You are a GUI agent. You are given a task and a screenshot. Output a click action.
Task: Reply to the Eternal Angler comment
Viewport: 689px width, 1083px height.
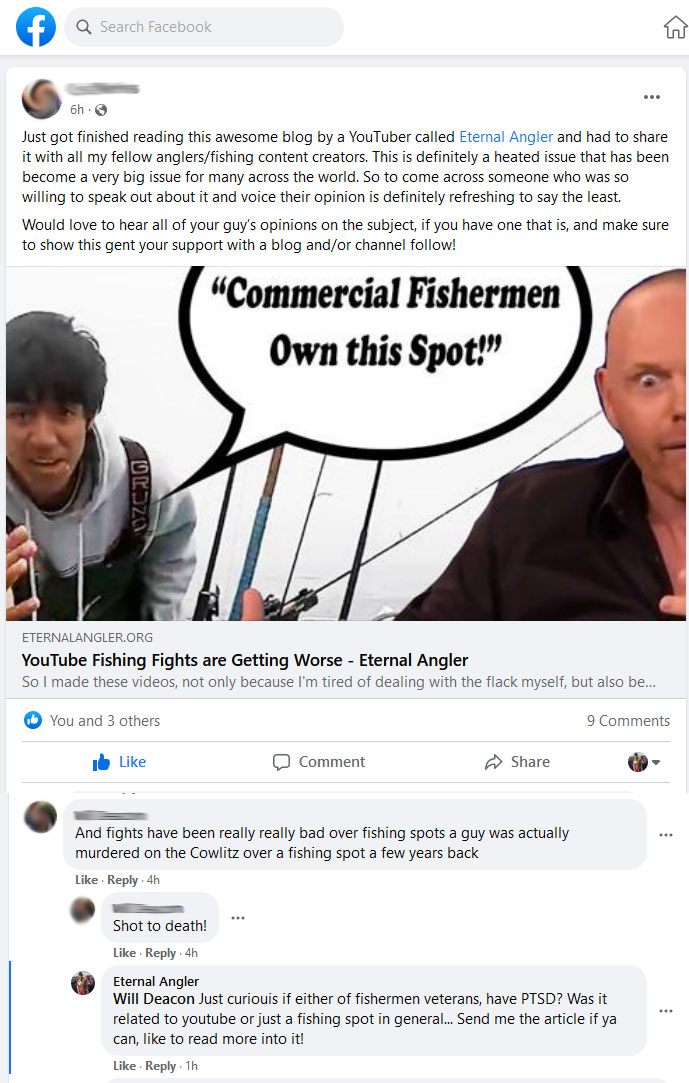coord(160,1066)
